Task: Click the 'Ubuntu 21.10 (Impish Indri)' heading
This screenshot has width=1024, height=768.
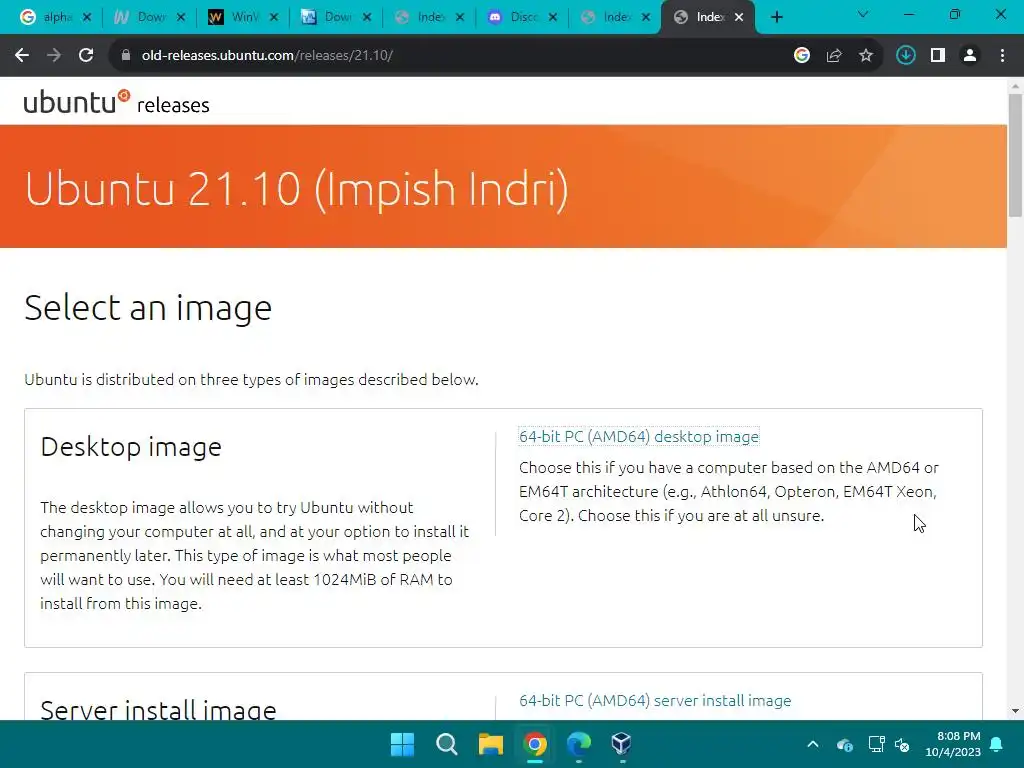Action: pyautogui.click(x=296, y=189)
